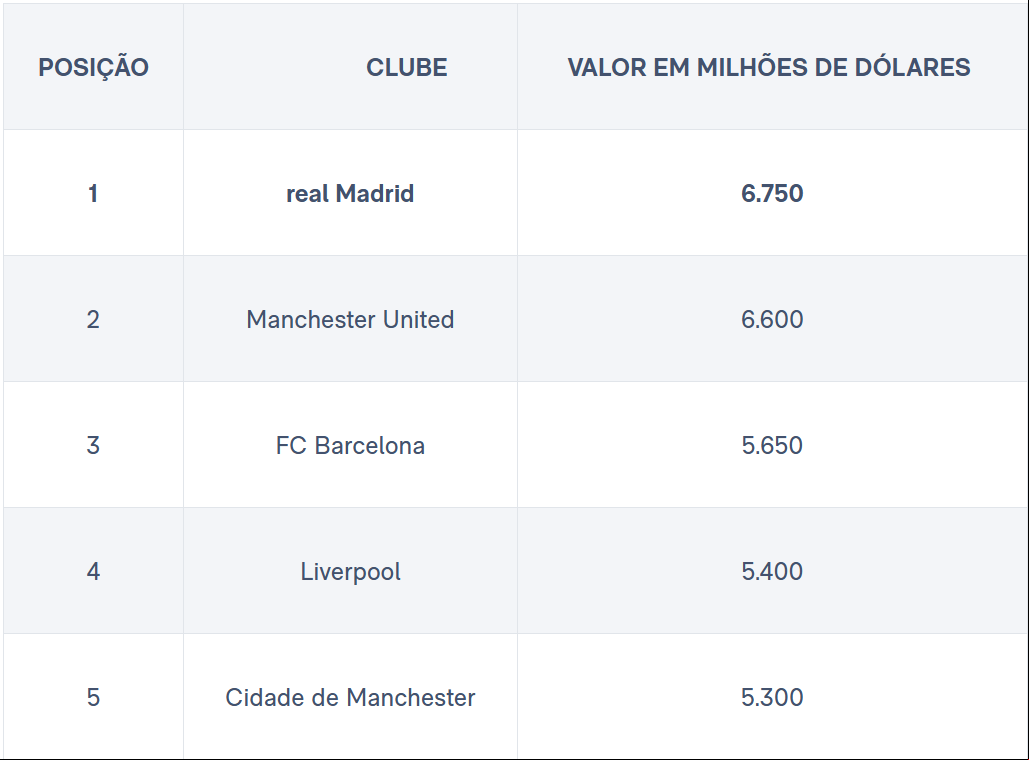
Task: Click position number 4 cell
Action: pos(93,571)
